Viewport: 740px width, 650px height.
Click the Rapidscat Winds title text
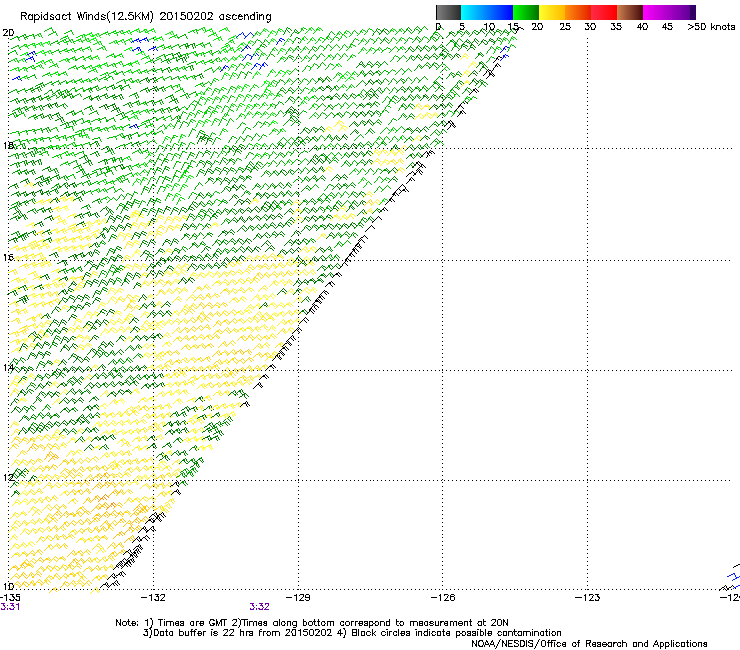tap(145, 17)
